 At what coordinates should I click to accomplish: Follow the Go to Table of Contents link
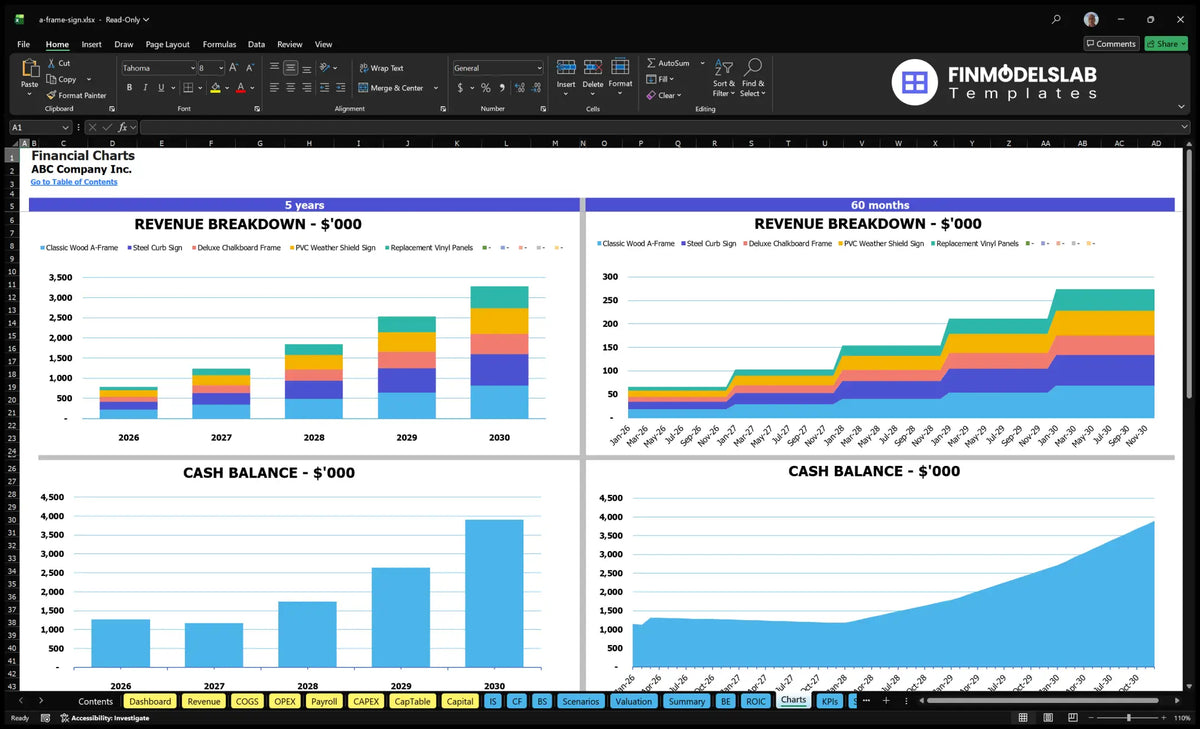74,182
